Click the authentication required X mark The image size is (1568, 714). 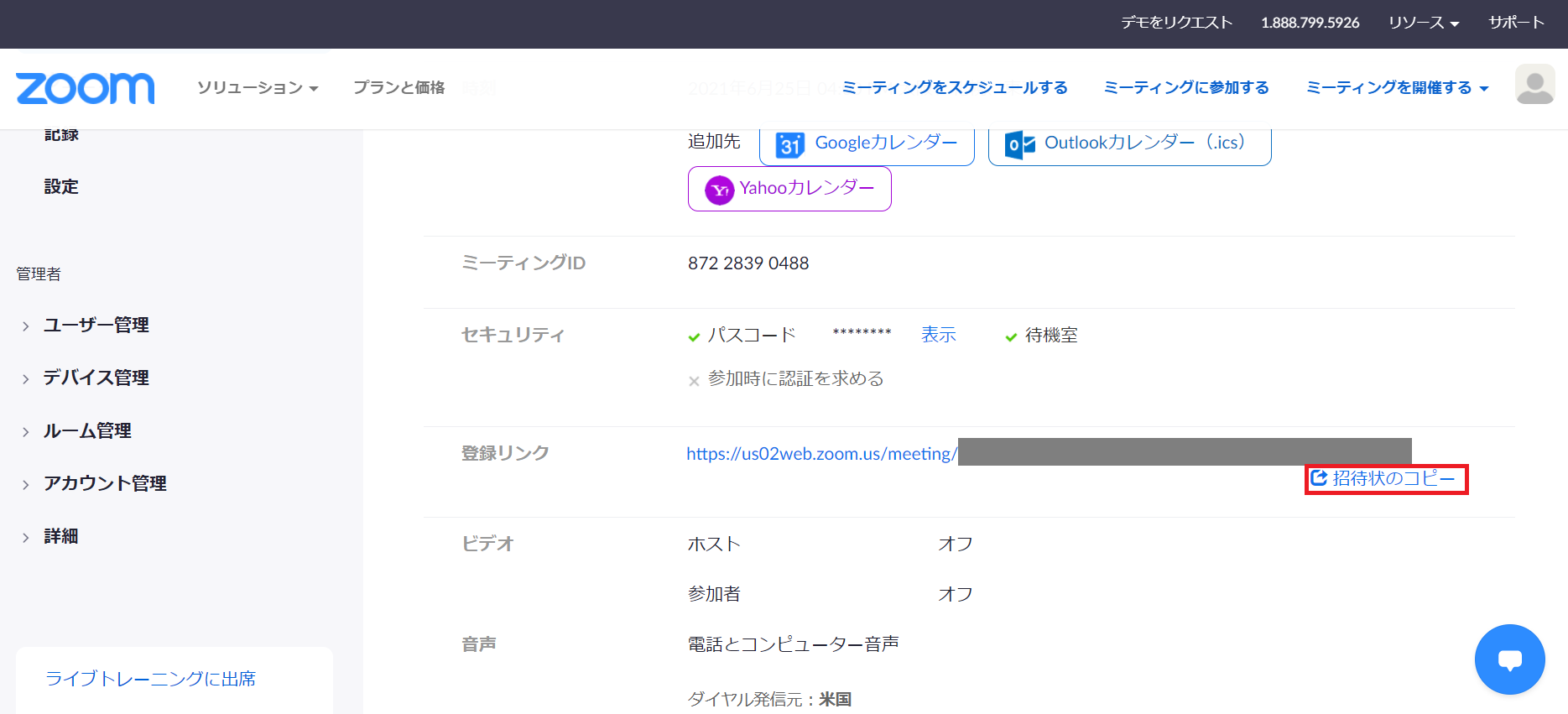(694, 381)
